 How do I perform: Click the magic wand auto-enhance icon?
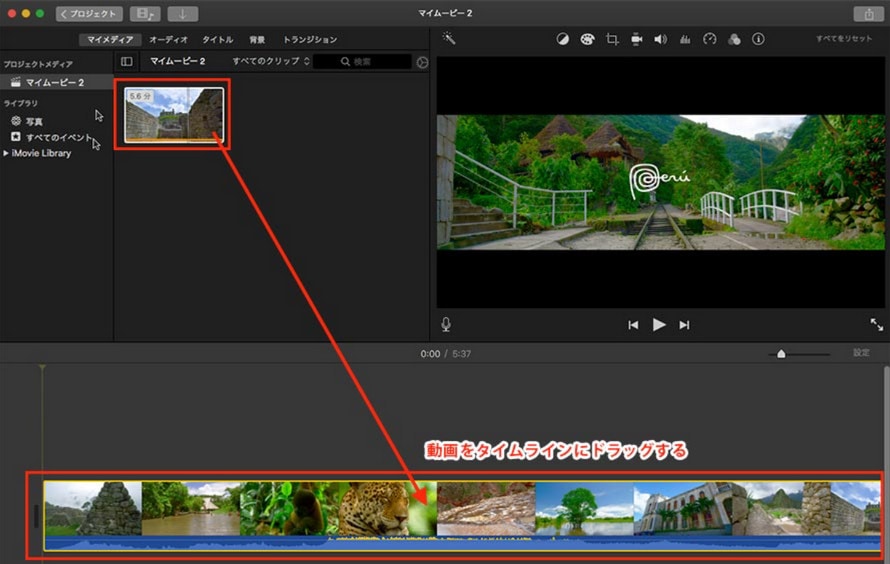[450, 39]
